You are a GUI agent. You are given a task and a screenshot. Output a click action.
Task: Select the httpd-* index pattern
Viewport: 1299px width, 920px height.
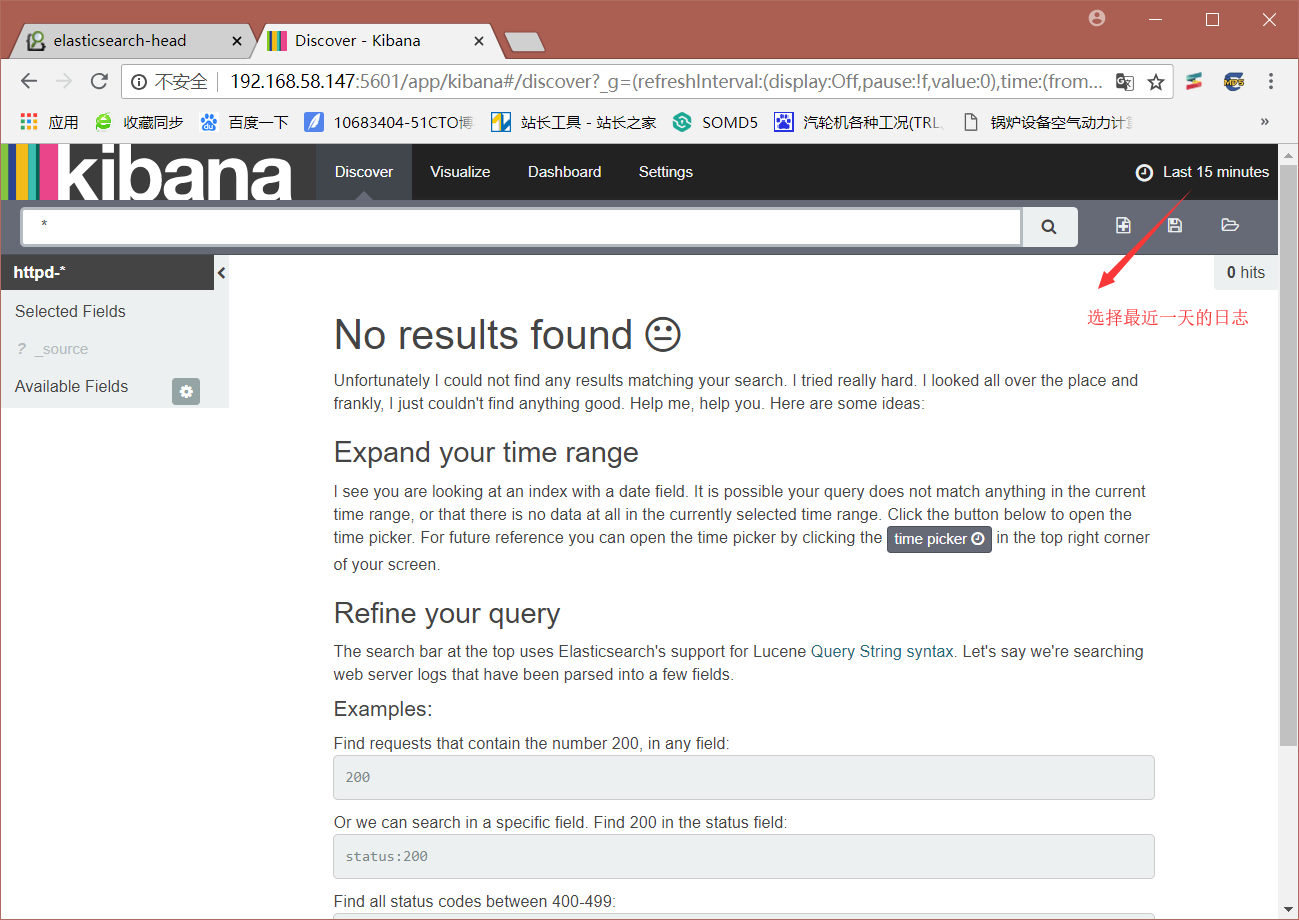(x=107, y=272)
